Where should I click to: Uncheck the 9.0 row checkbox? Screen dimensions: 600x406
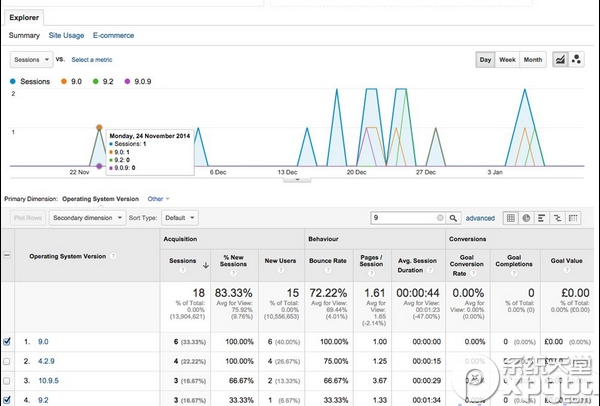pyautogui.click(x=8, y=341)
